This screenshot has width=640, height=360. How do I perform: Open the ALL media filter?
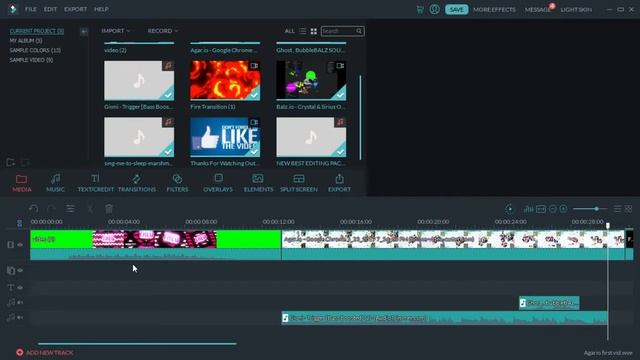click(289, 31)
